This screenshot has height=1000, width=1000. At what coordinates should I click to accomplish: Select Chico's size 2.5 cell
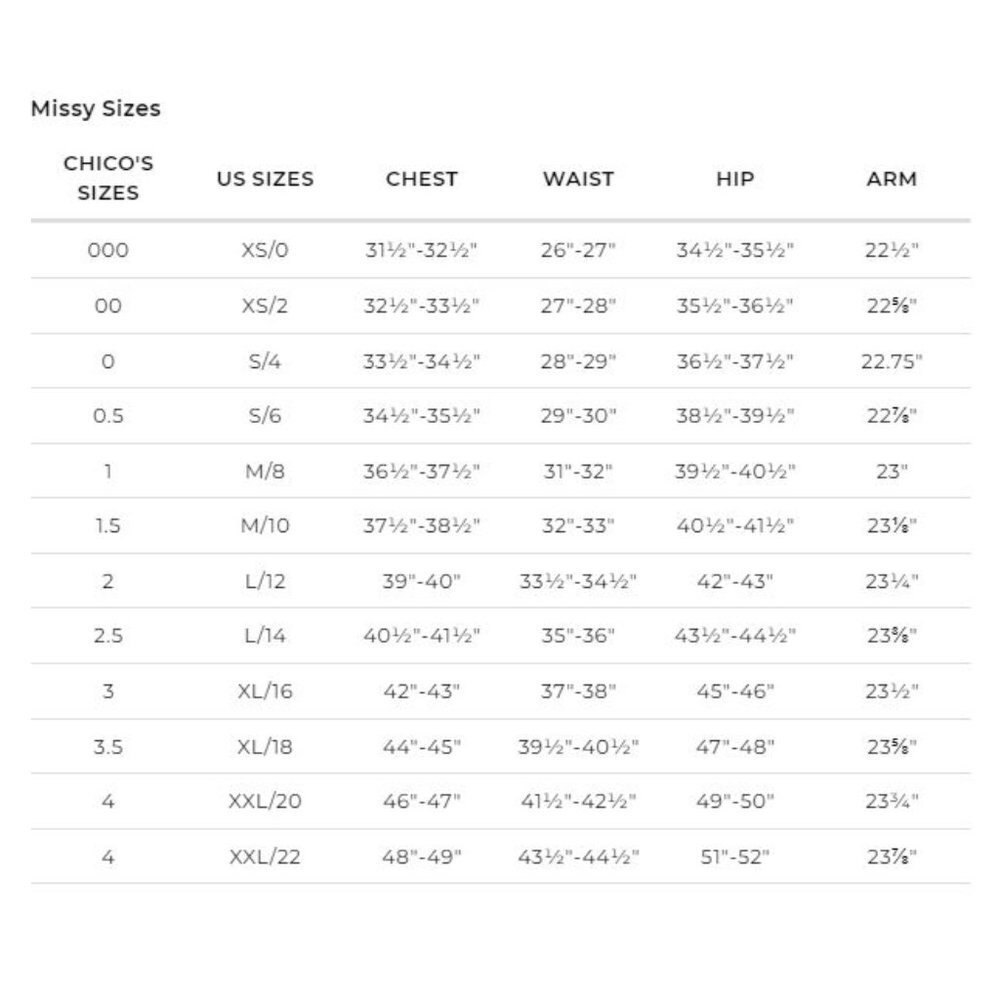(x=108, y=636)
